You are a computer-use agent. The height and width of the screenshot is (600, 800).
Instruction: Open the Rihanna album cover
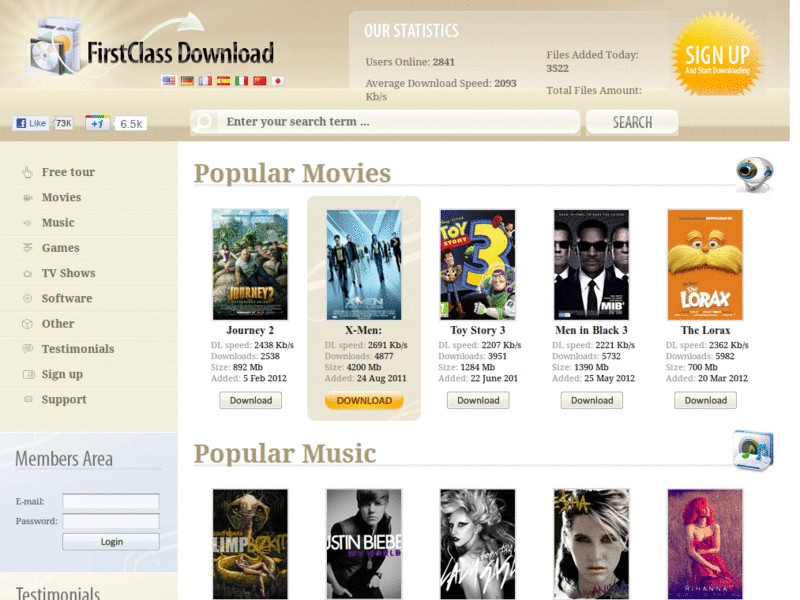point(705,544)
